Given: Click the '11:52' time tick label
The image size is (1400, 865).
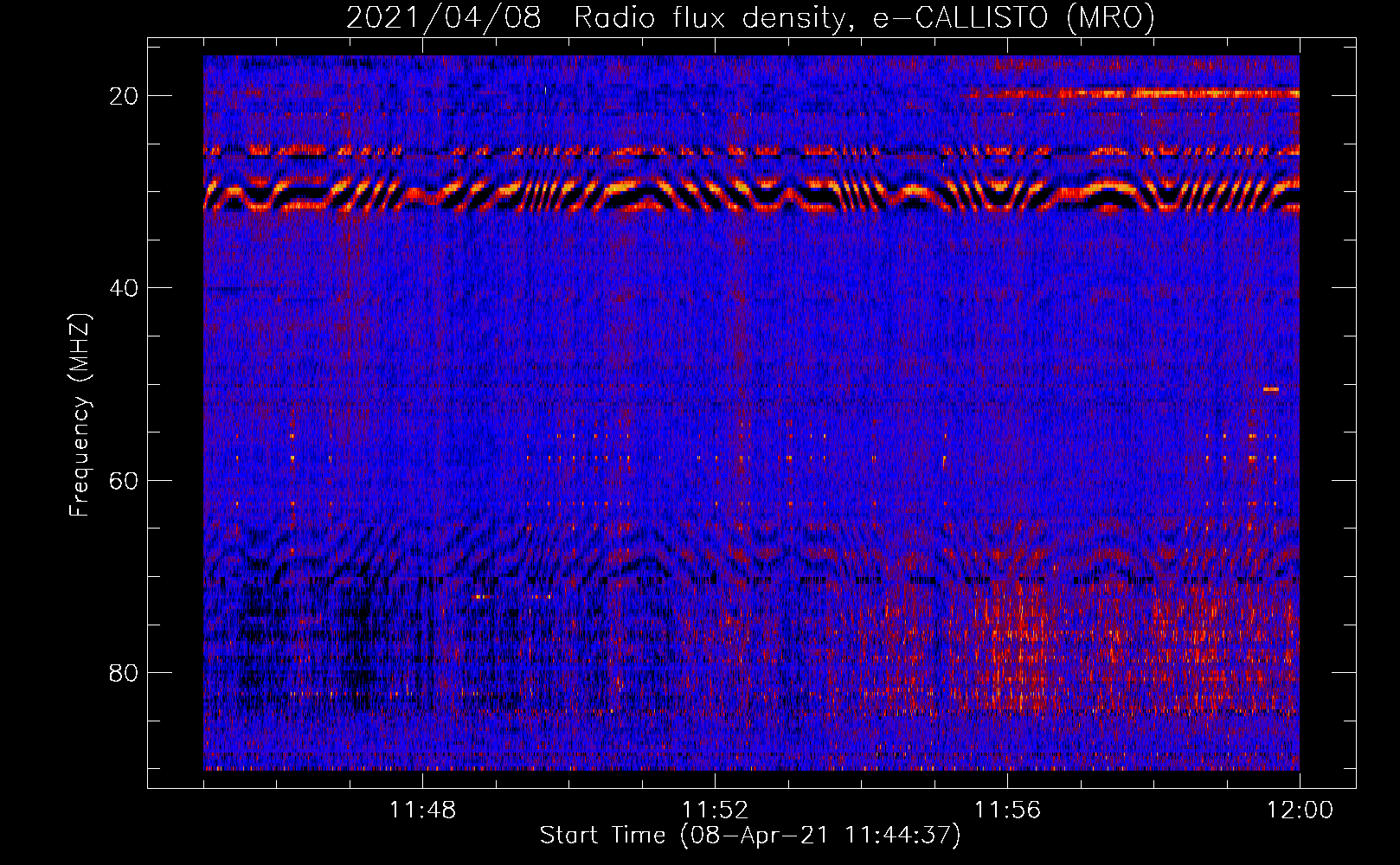Looking at the screenshot, I should [x=715, y=811].
